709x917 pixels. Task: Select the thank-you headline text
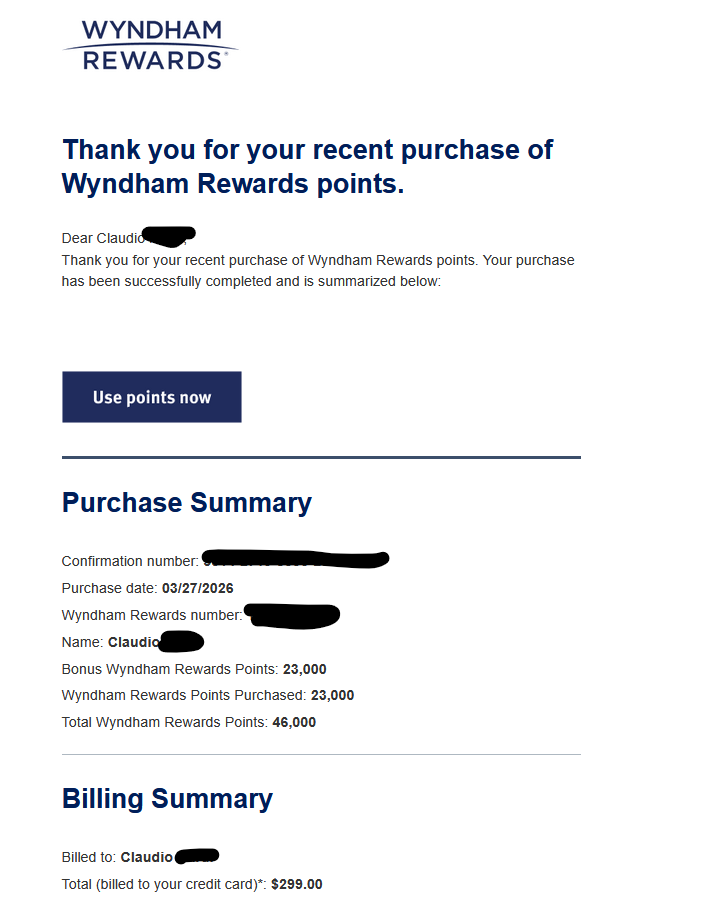pos(307,167)
